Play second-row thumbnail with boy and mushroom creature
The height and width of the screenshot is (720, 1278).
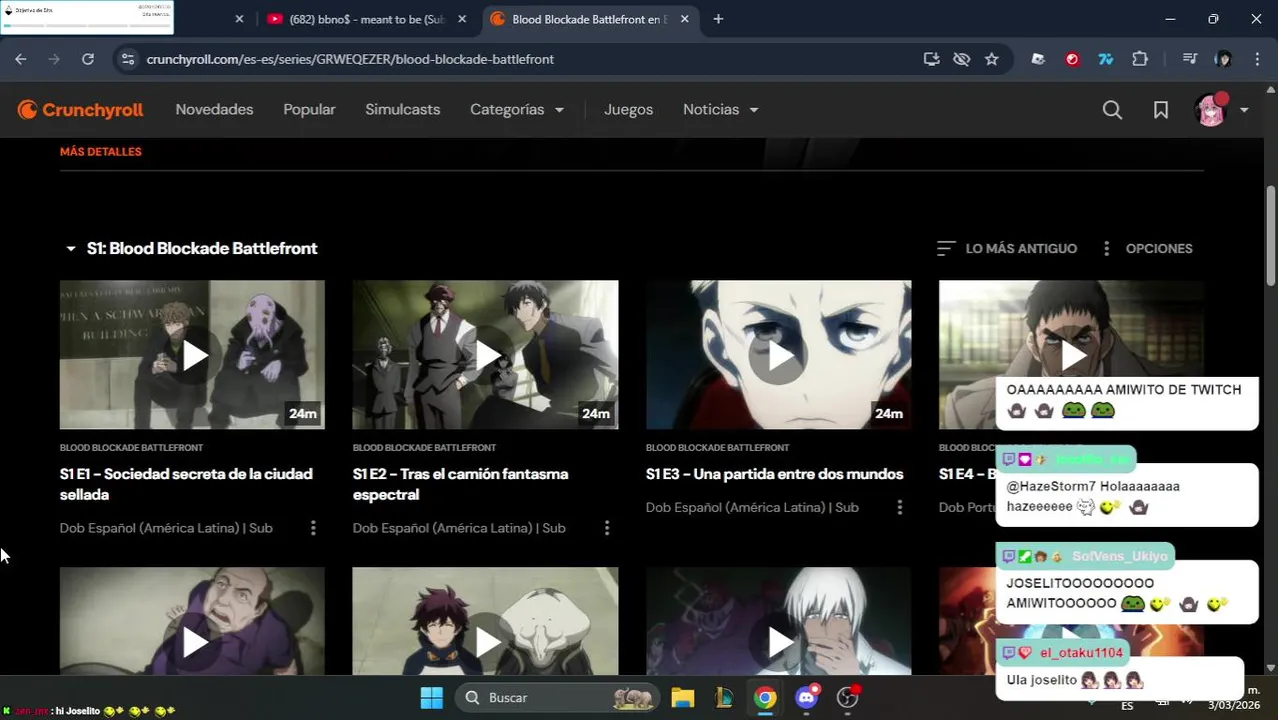coord(485,621)
